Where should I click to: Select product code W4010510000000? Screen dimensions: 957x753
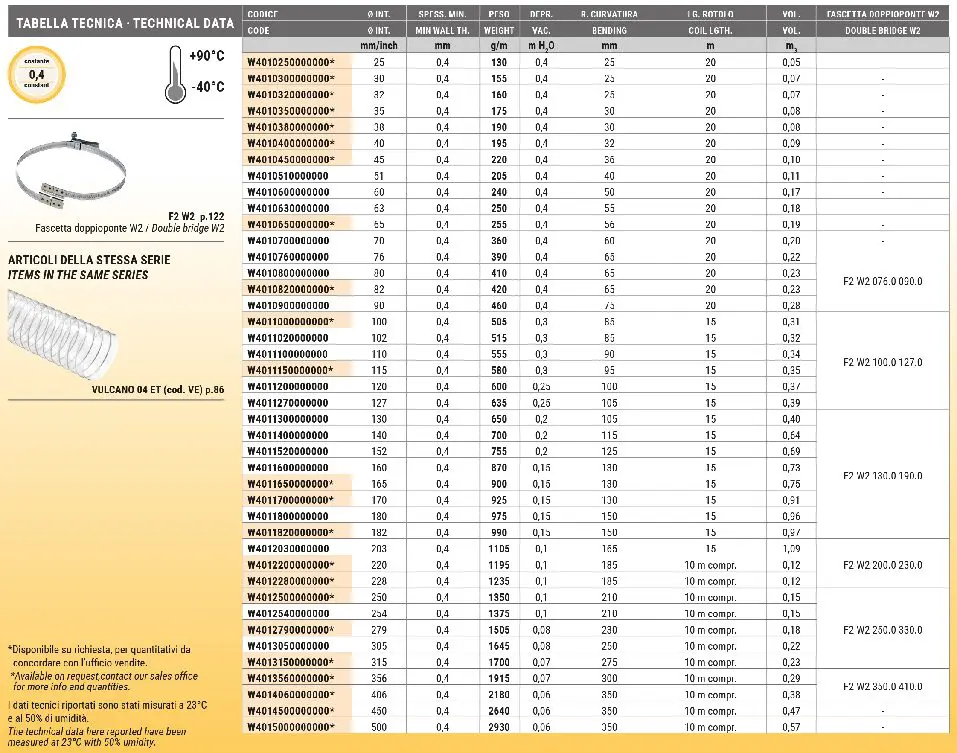tap(287, 176)
